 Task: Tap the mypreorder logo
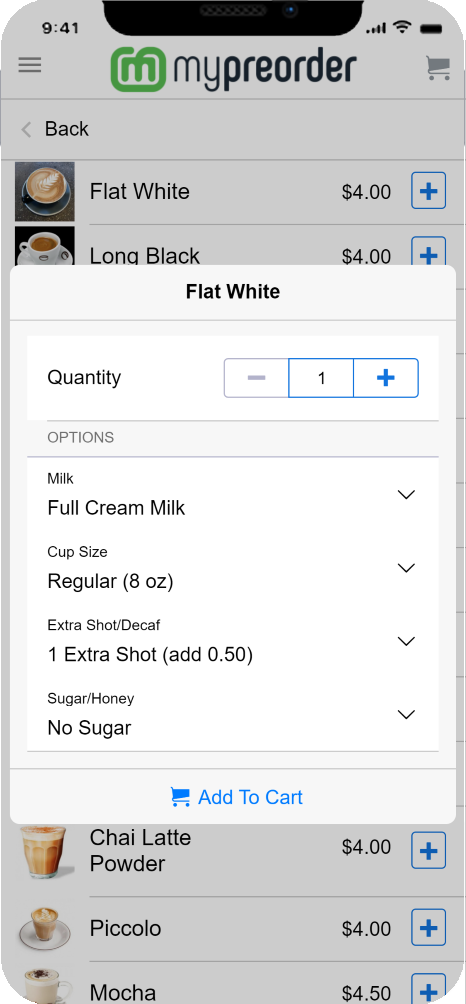pyautogui.click(x=233, y=68)
